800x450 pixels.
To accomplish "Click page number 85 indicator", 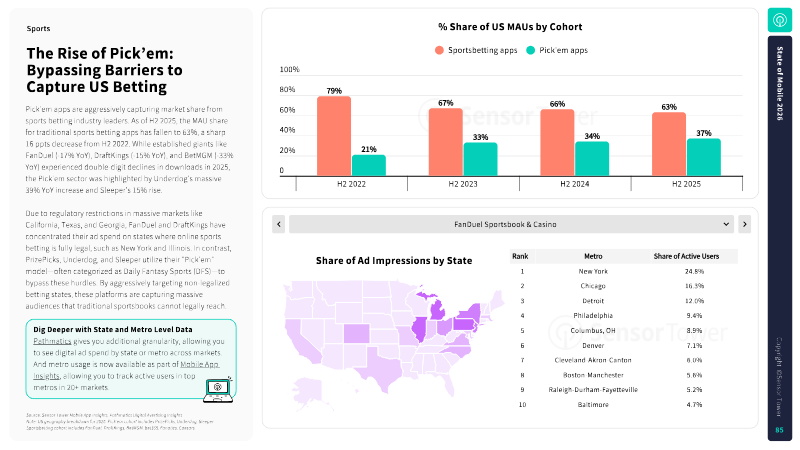I will (x=779, y=430).
